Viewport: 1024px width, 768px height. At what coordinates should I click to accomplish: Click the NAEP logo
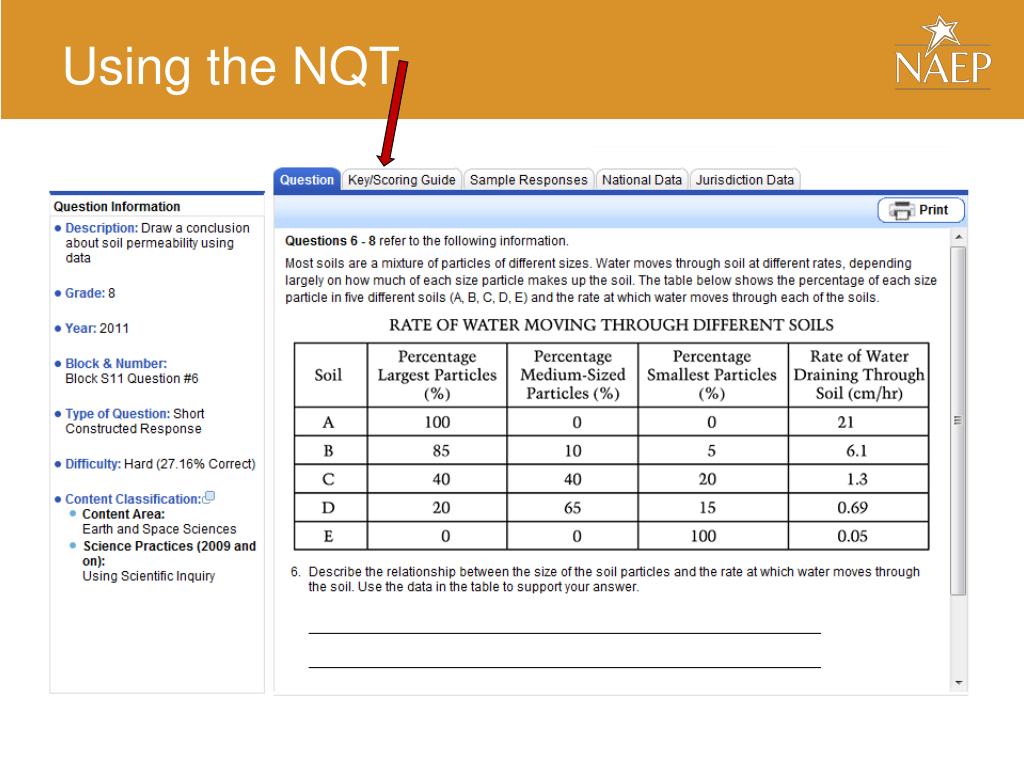[942, 54]
